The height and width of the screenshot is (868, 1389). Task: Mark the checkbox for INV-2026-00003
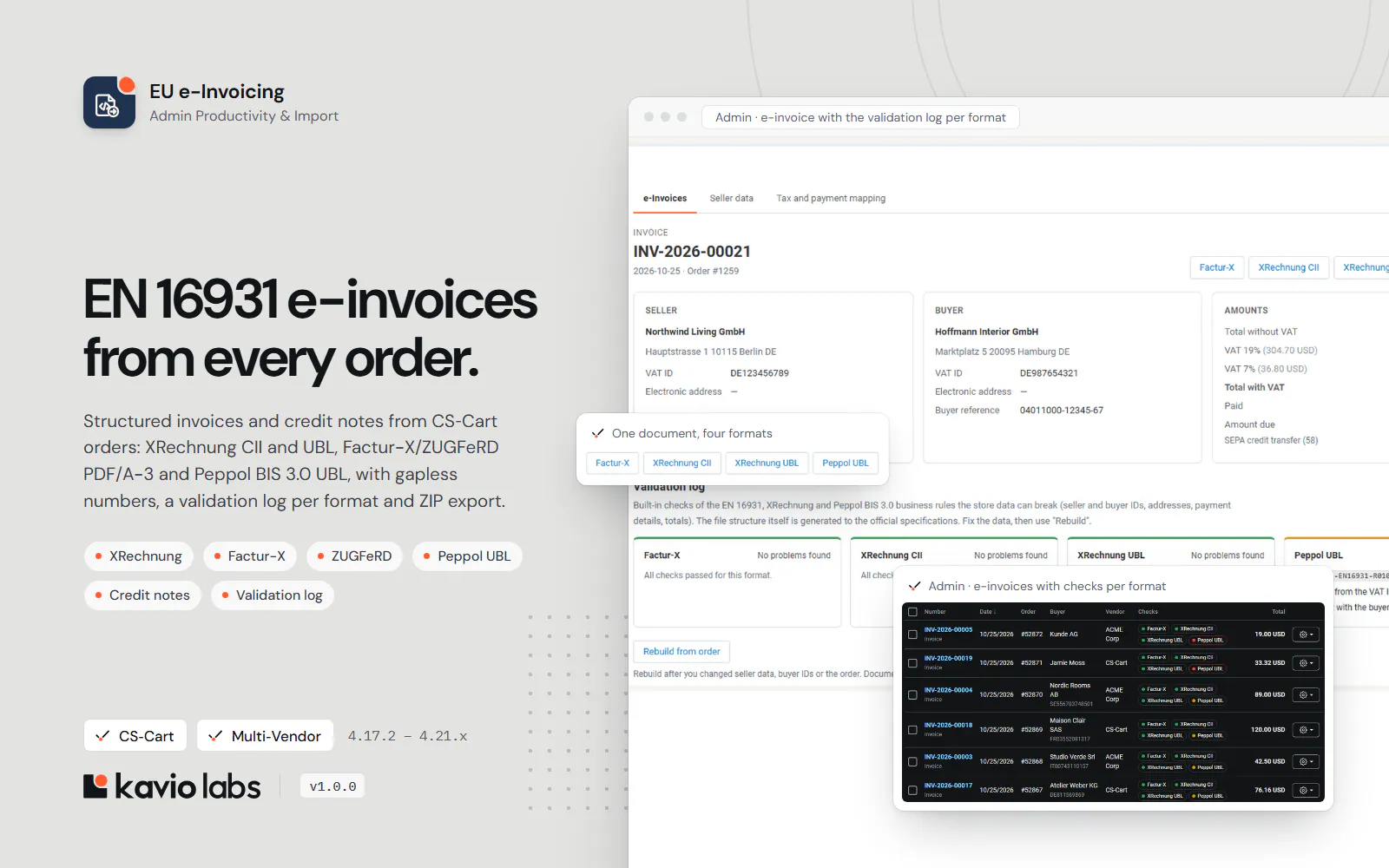tap(912, 761)
